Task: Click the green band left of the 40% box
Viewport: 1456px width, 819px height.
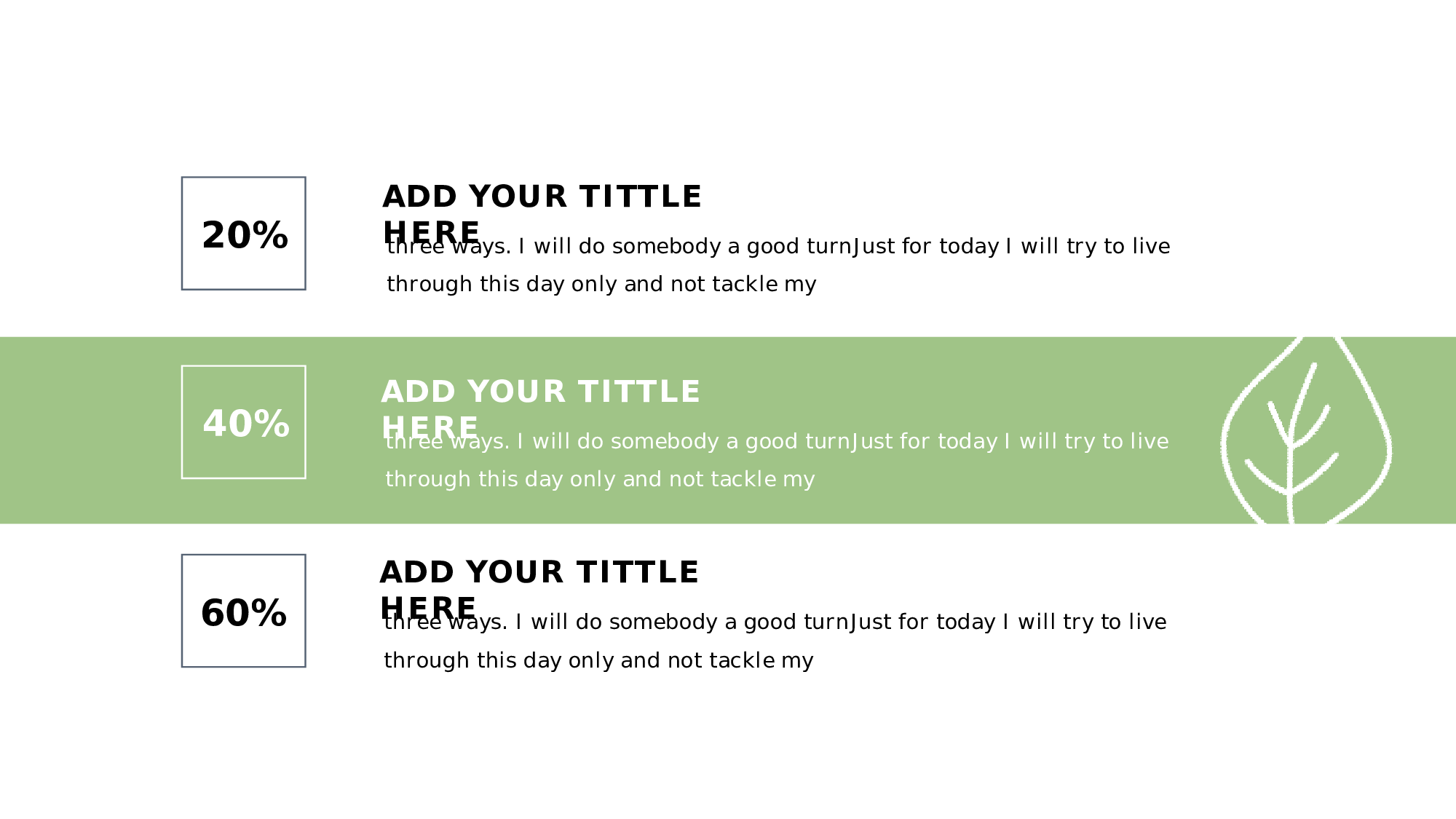Action: click(x=87, y=430)
